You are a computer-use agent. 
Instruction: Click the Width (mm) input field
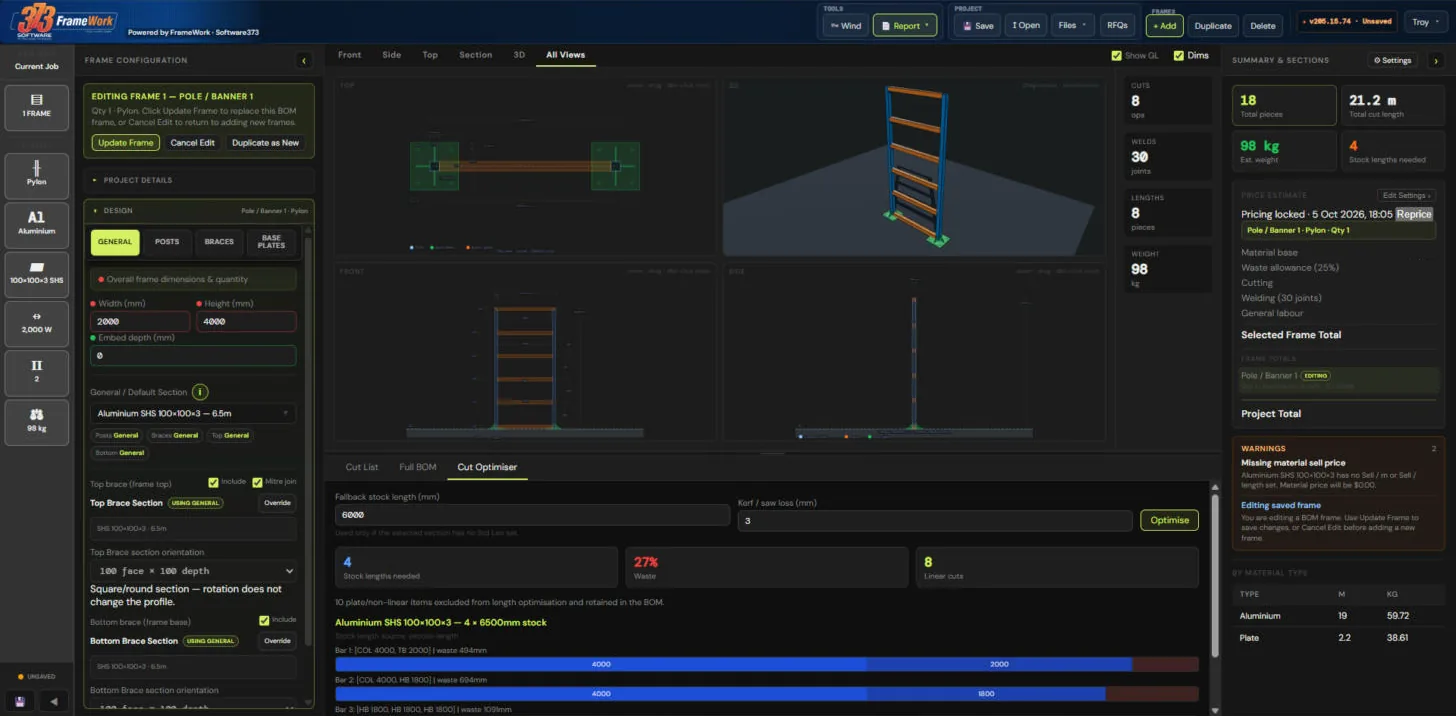click(140, 322)
